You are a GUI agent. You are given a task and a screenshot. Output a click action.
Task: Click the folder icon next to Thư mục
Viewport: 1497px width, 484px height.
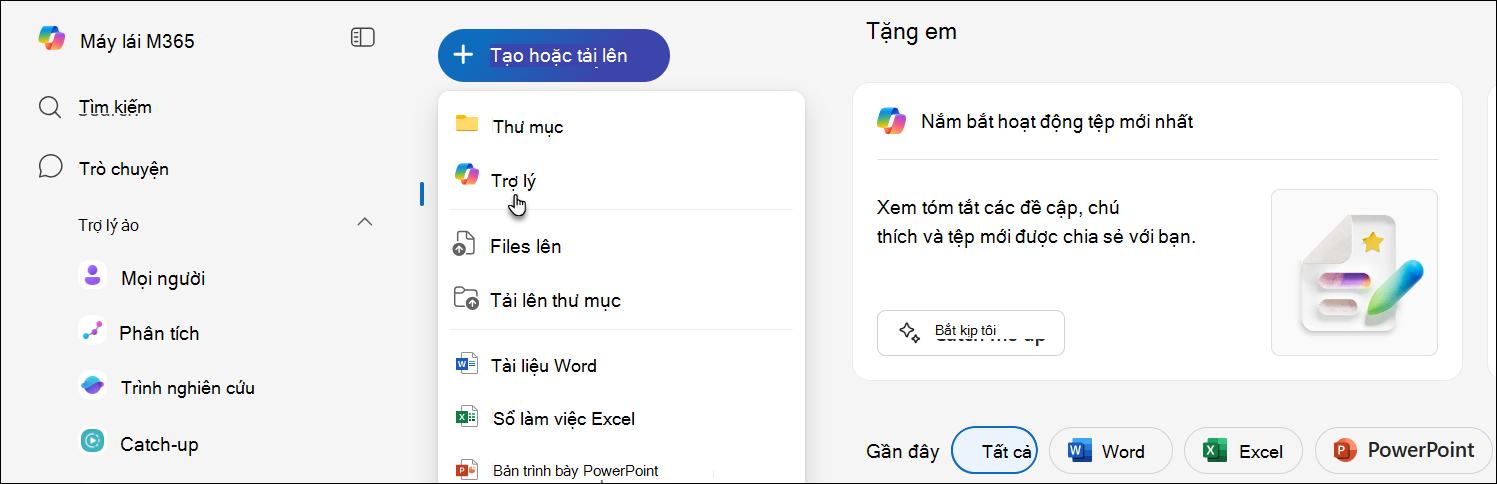(467, 124)
